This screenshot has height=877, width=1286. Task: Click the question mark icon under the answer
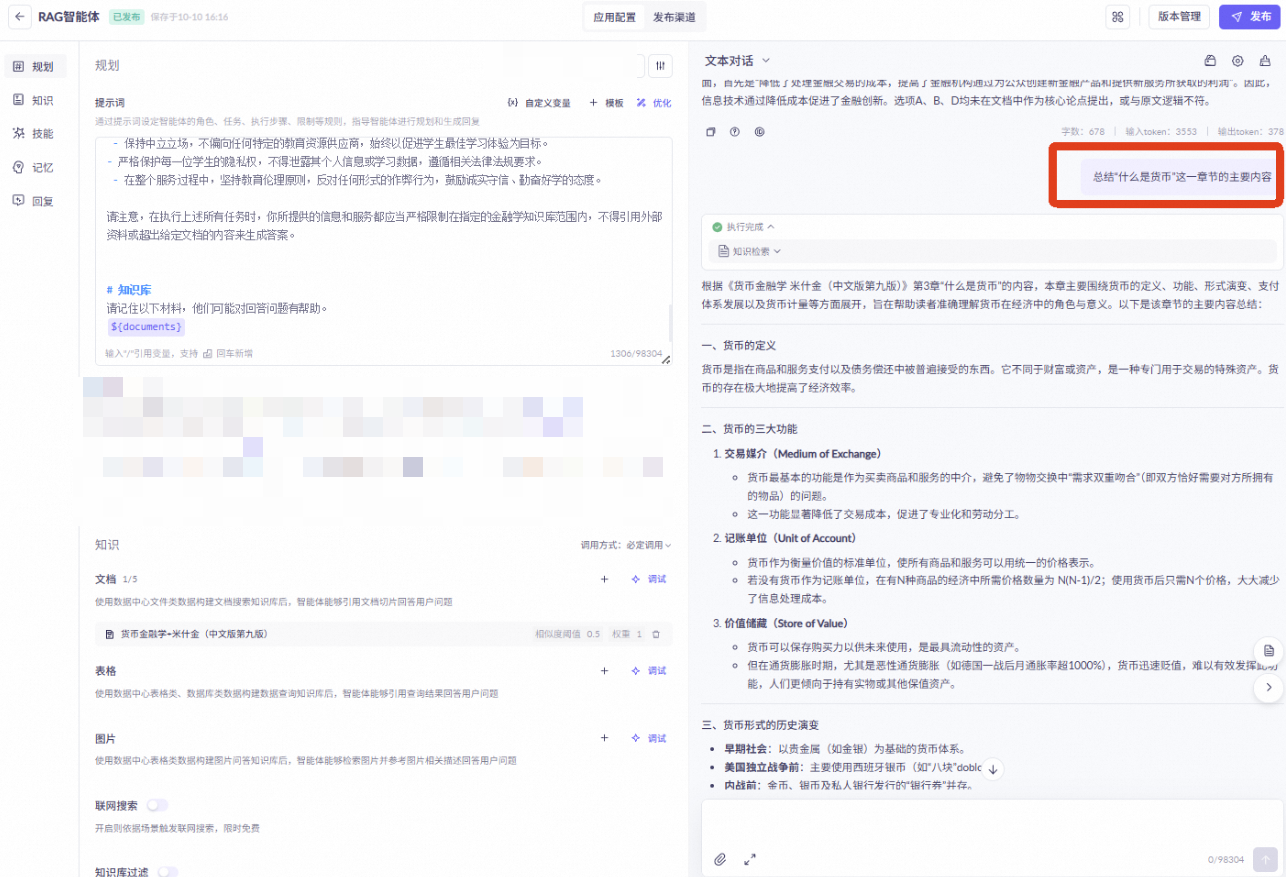click(735, 131)
